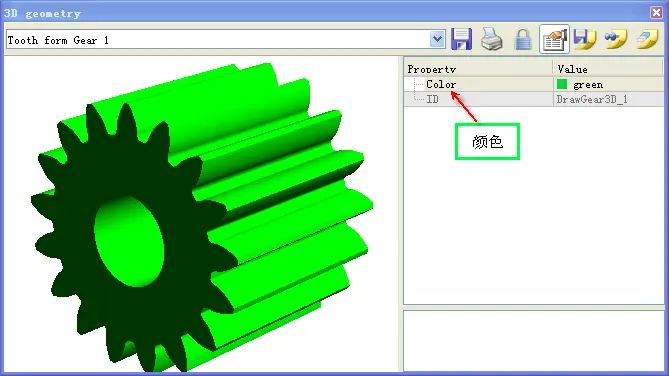Screen dimensions: 669x376
Task: Open the Tooth form Gear 1 dropdown arrow
Action: [437, 40]
